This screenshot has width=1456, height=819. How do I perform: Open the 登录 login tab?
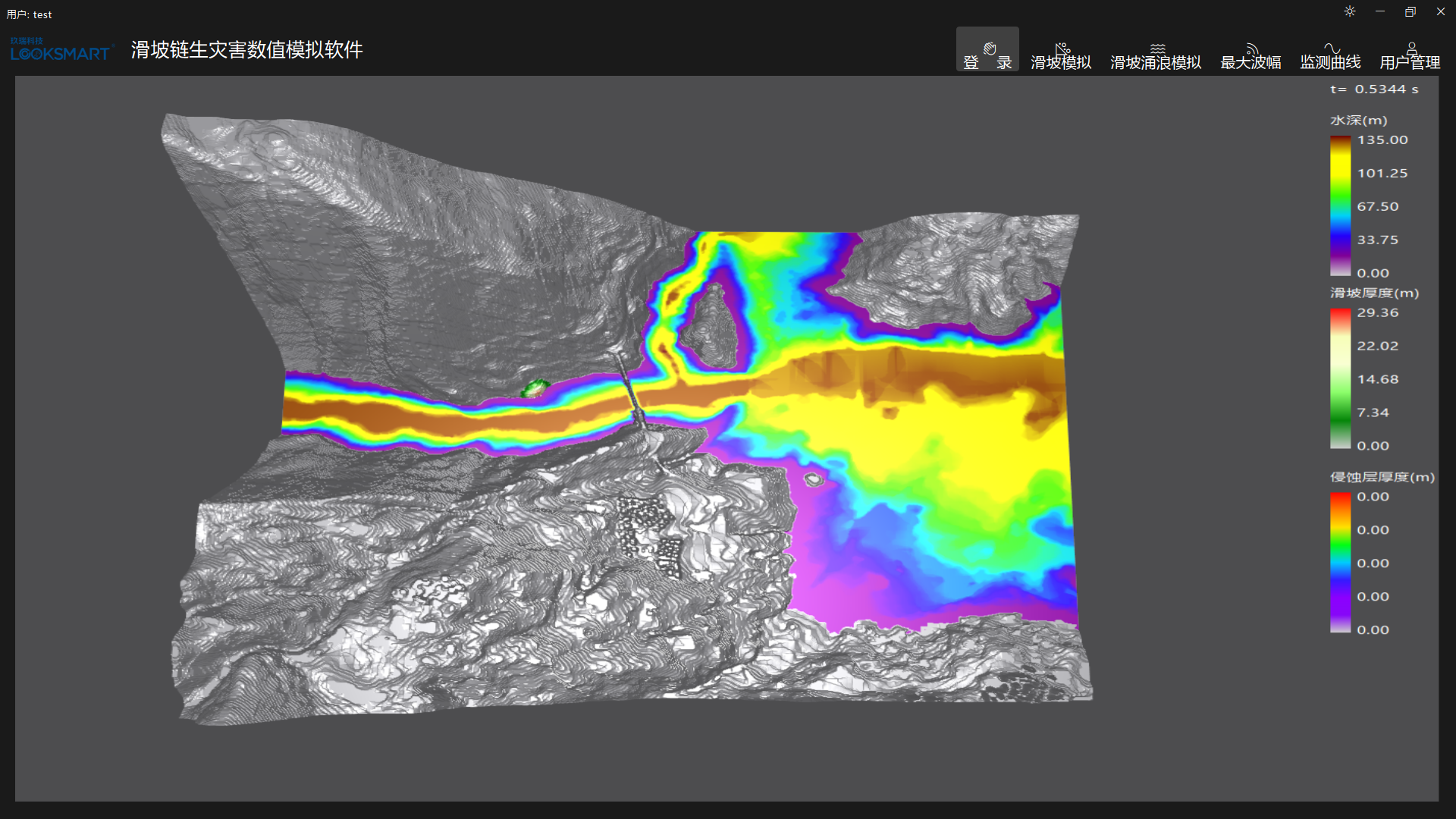(x=987, y=51)
